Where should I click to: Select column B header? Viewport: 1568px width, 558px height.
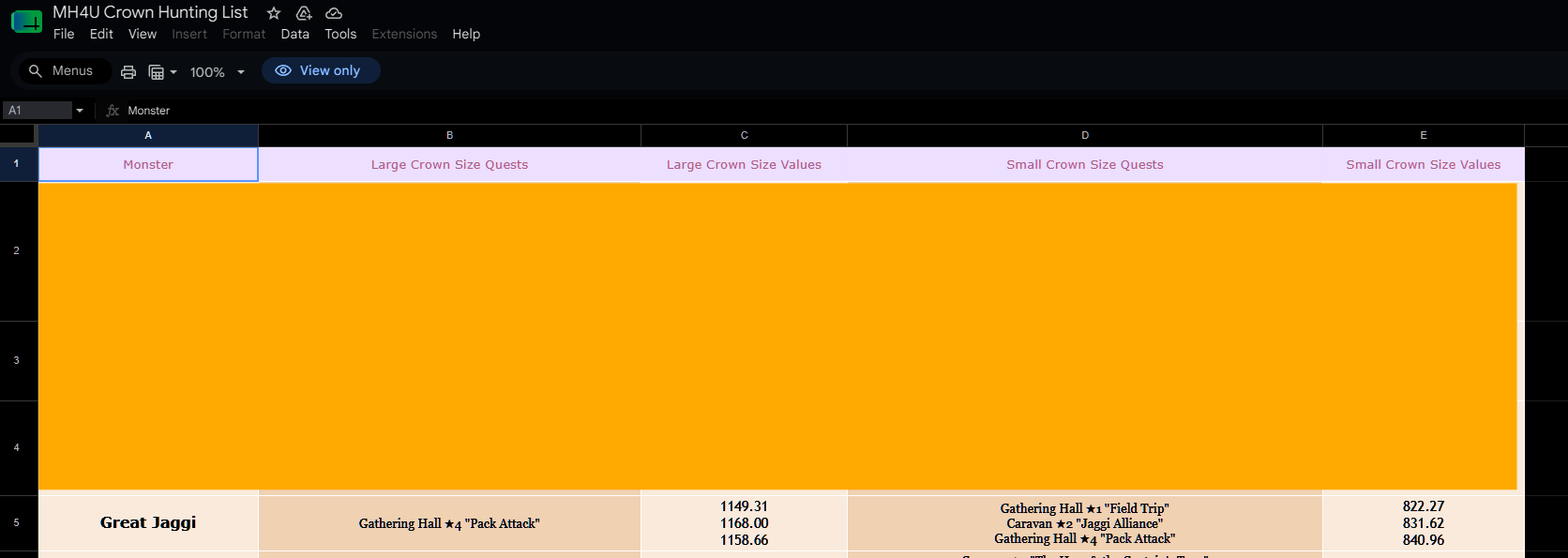point(449,135)
